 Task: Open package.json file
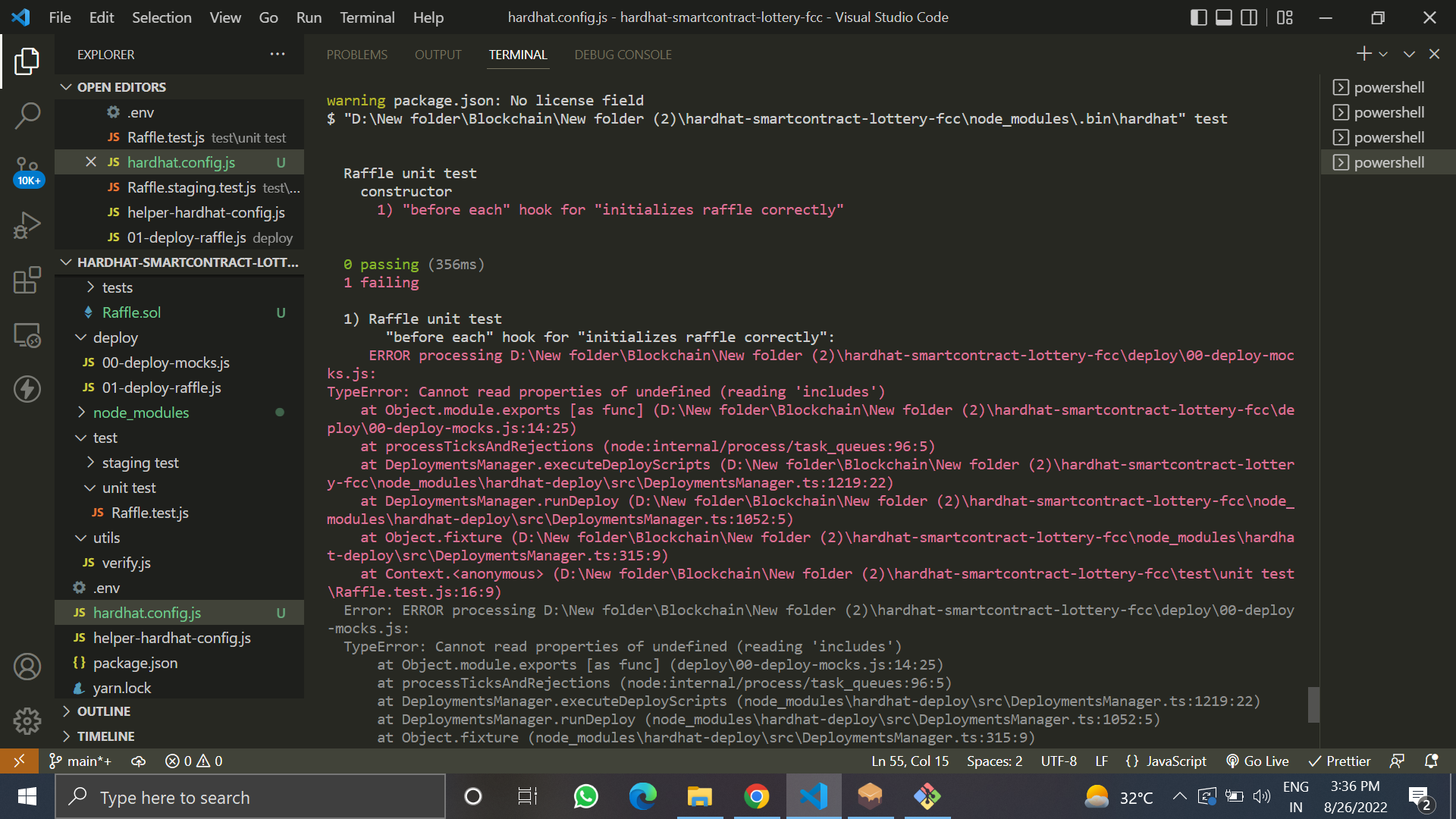[x=179, y=663]
